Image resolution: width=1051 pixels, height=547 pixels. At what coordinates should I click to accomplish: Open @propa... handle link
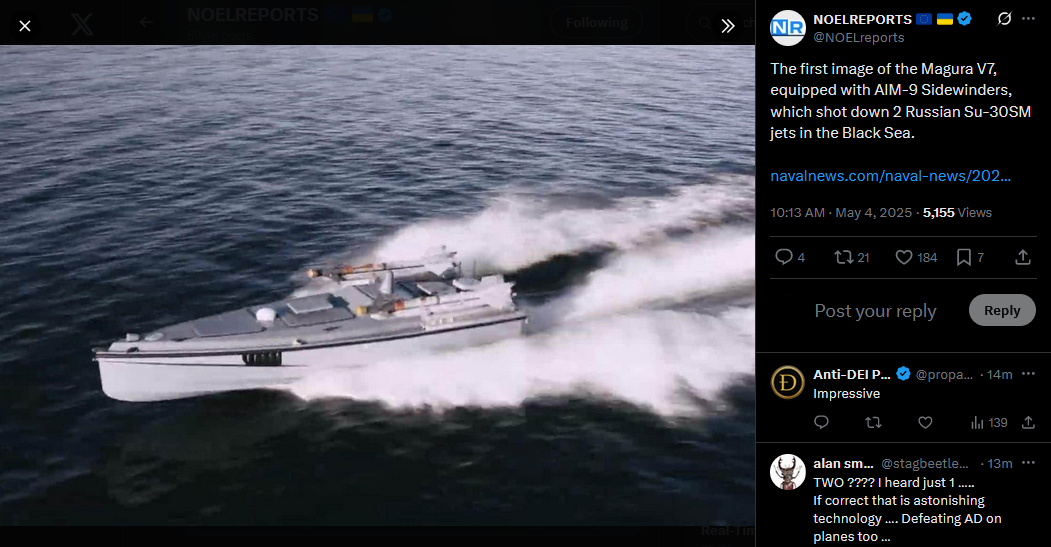click(x=944, y=375)
